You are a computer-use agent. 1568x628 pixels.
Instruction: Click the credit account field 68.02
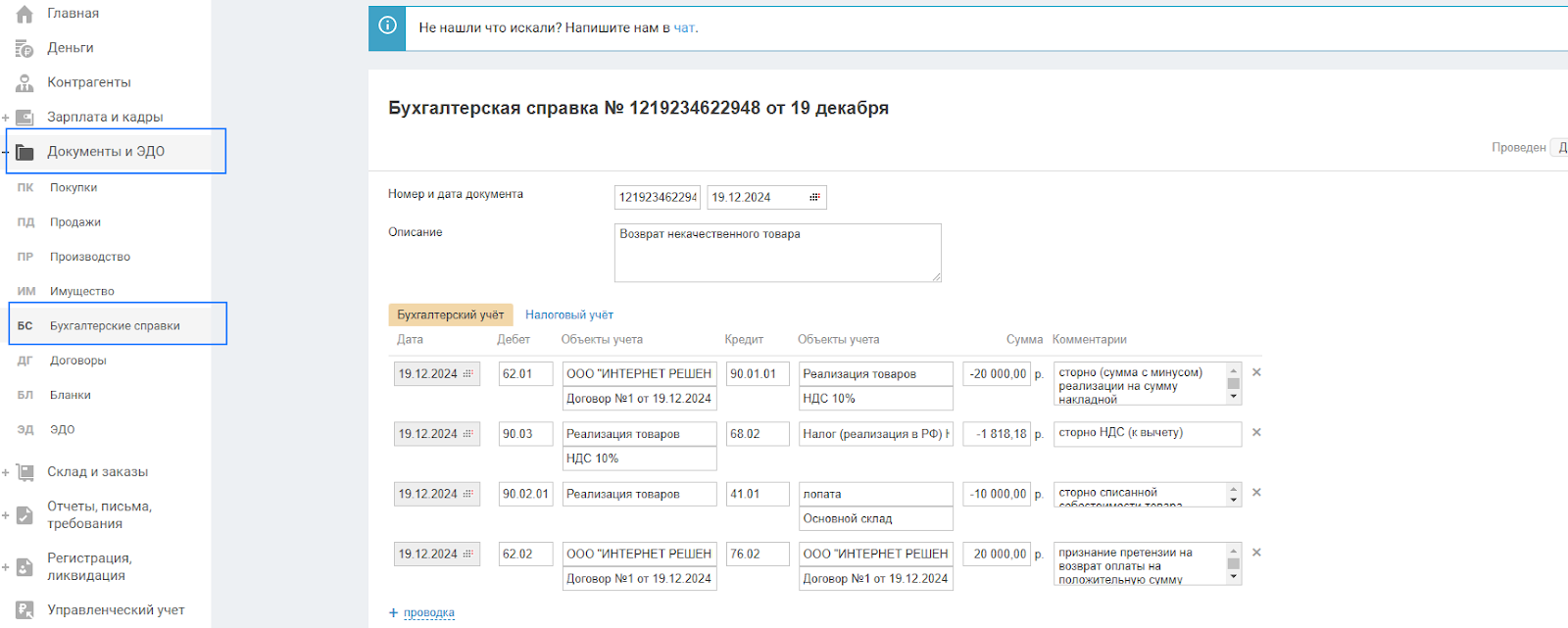coord(758,433)
